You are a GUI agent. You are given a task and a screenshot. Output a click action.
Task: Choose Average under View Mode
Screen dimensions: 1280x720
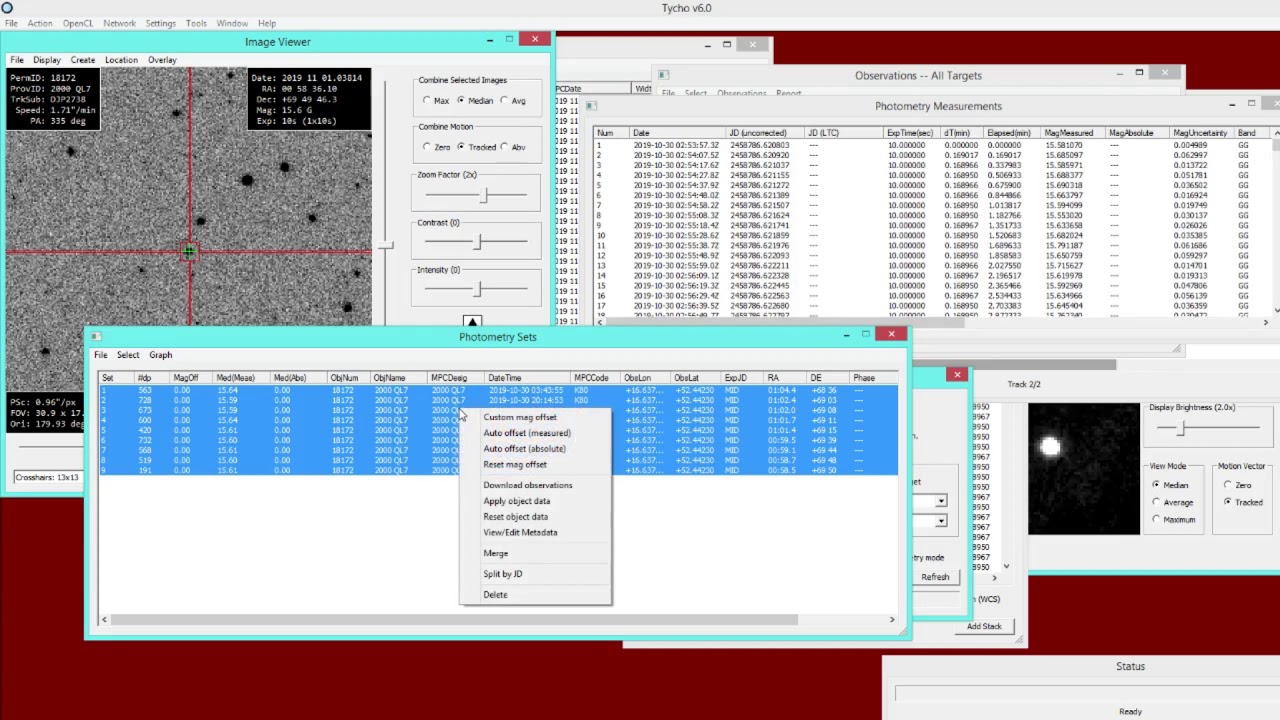(1171, 502)
